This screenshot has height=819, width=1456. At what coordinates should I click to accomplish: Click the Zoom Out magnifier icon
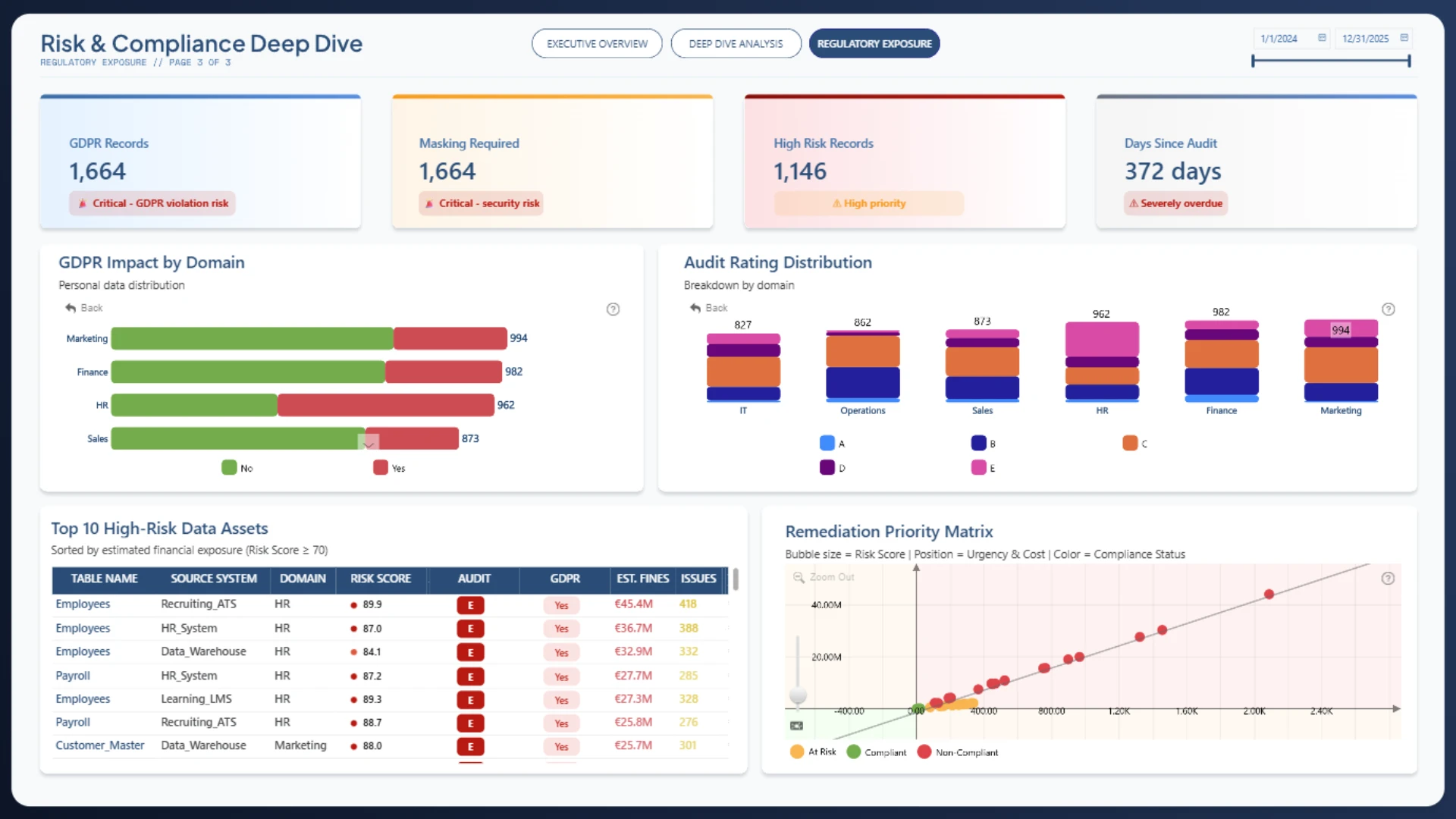coord(799,577)
